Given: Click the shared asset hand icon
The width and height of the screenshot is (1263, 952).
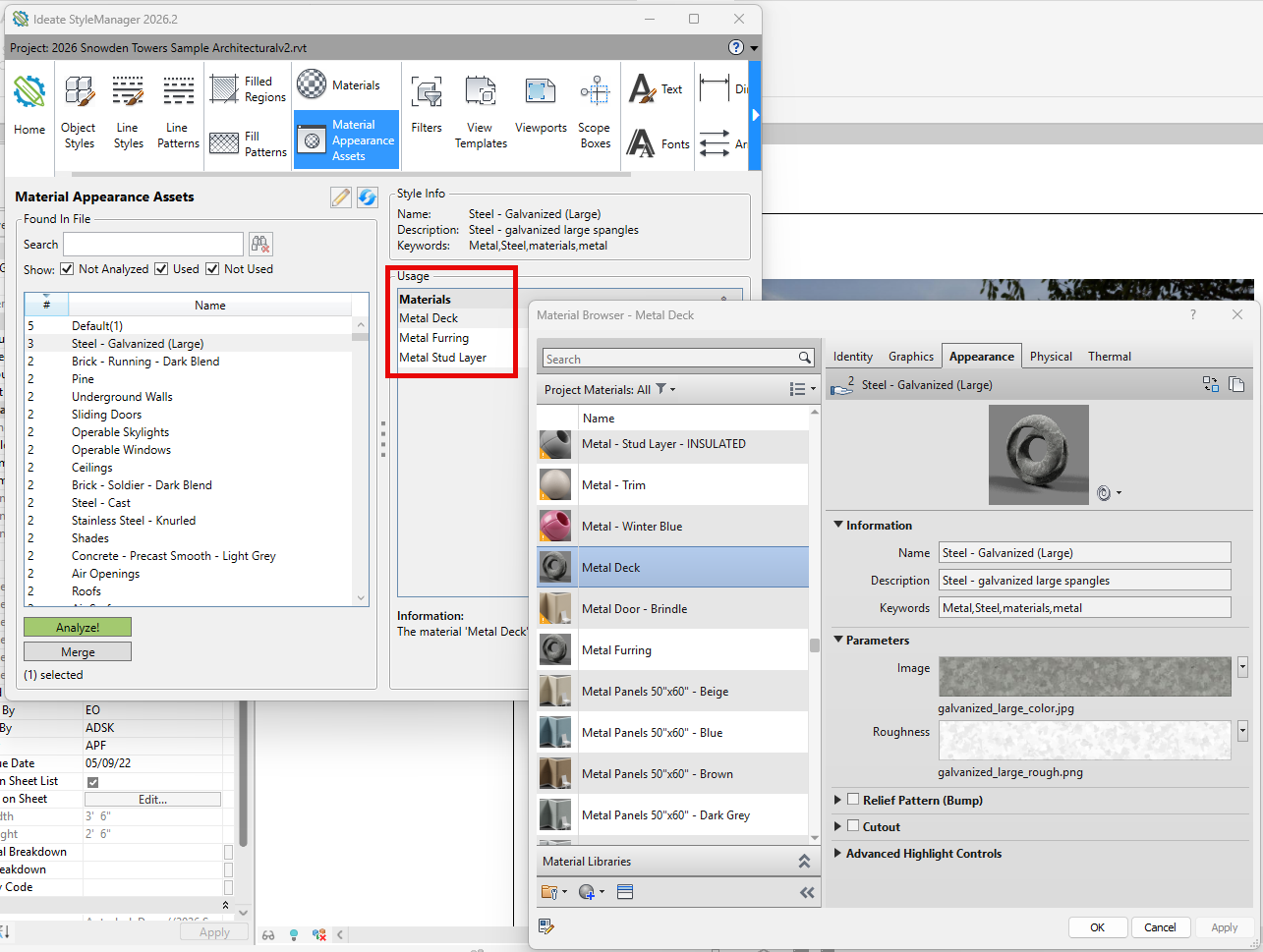Looking at the screenshot, I should point(841,386).
